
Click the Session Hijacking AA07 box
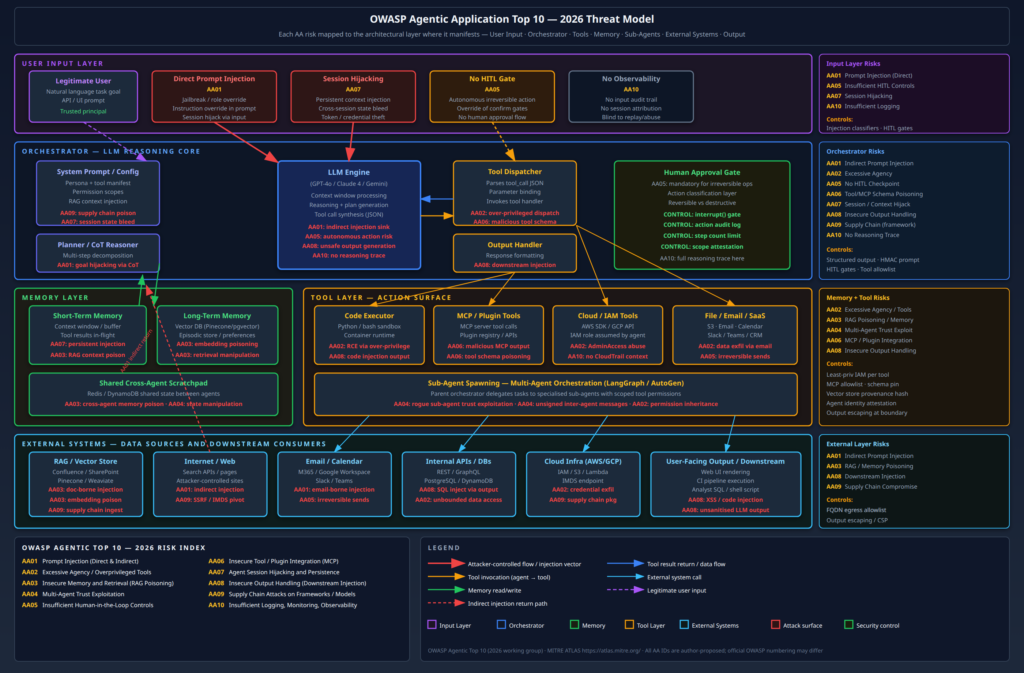click(x=353, y=97)
